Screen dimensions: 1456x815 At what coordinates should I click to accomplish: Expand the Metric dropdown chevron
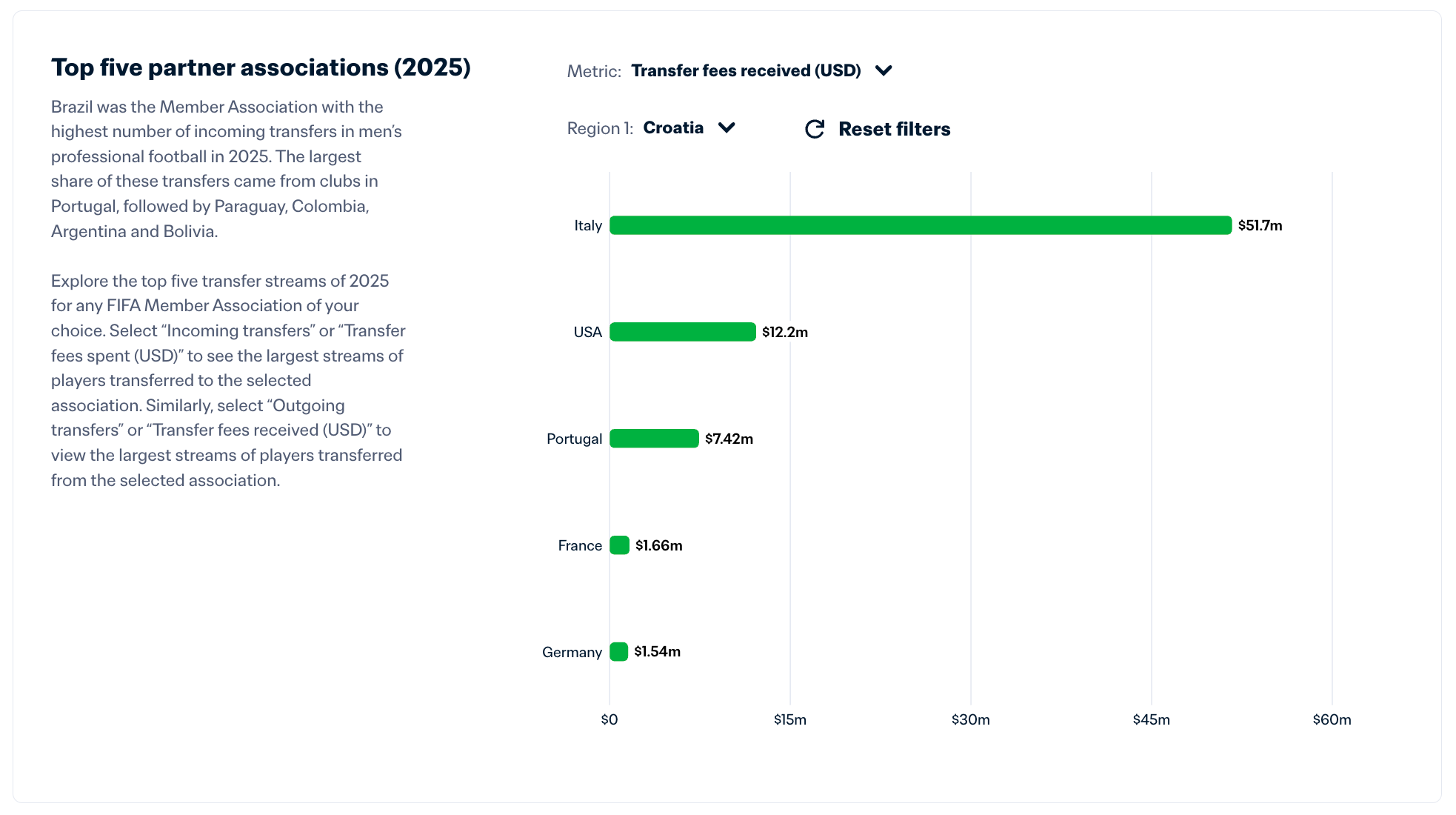pyautogui.click(x=884, y=70)
